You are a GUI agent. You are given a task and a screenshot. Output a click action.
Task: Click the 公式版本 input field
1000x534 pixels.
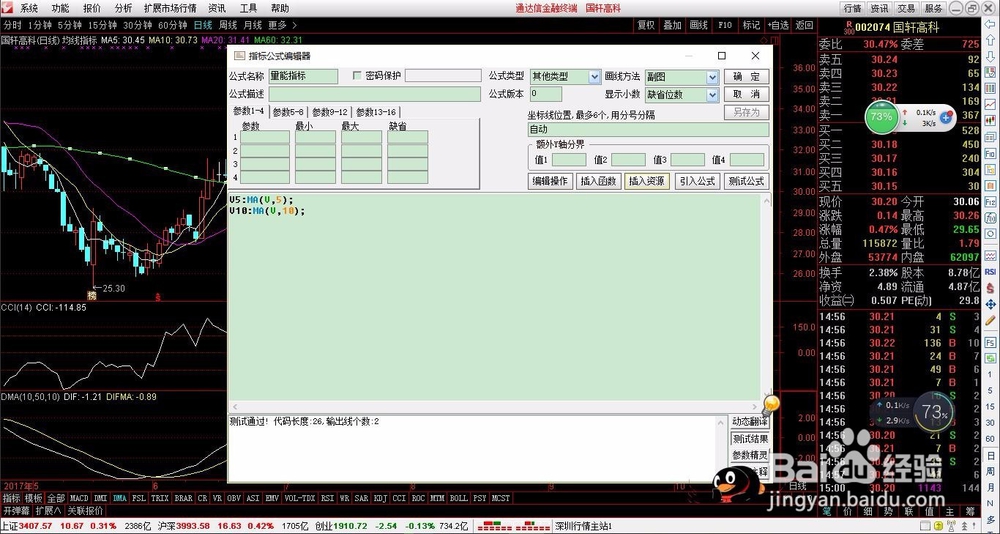[546, 94]
